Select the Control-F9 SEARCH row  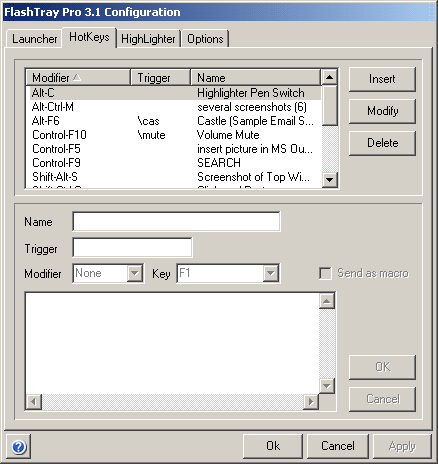pos(174,163)
